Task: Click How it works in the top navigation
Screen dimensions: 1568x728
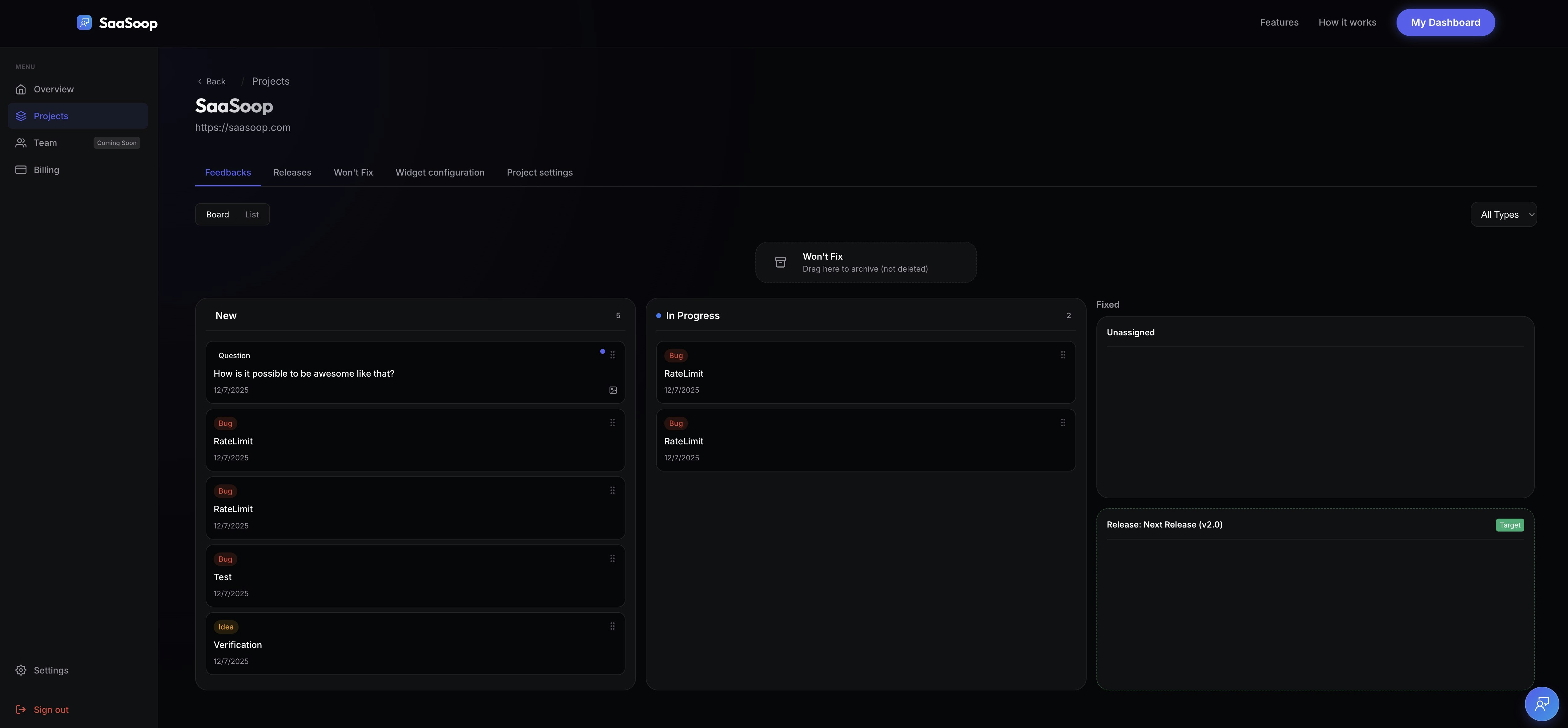Action: point(1347,22)
